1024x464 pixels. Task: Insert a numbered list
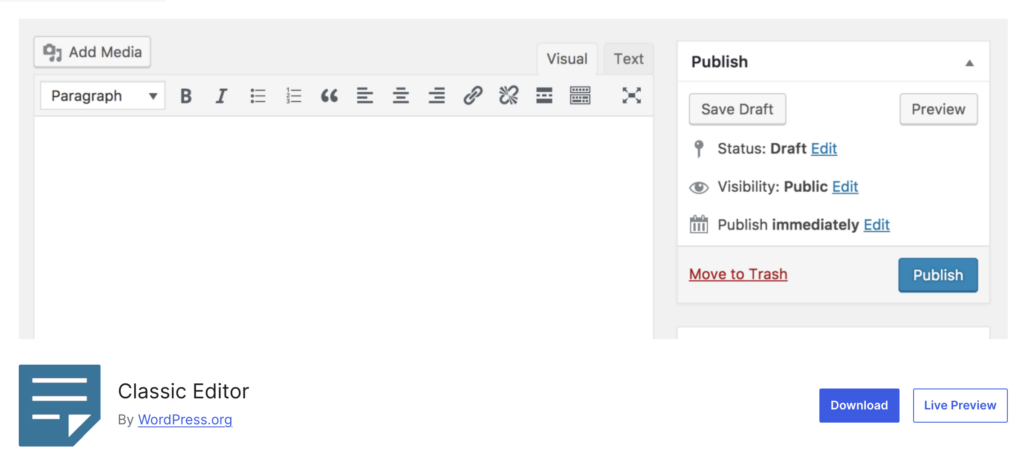294,96
